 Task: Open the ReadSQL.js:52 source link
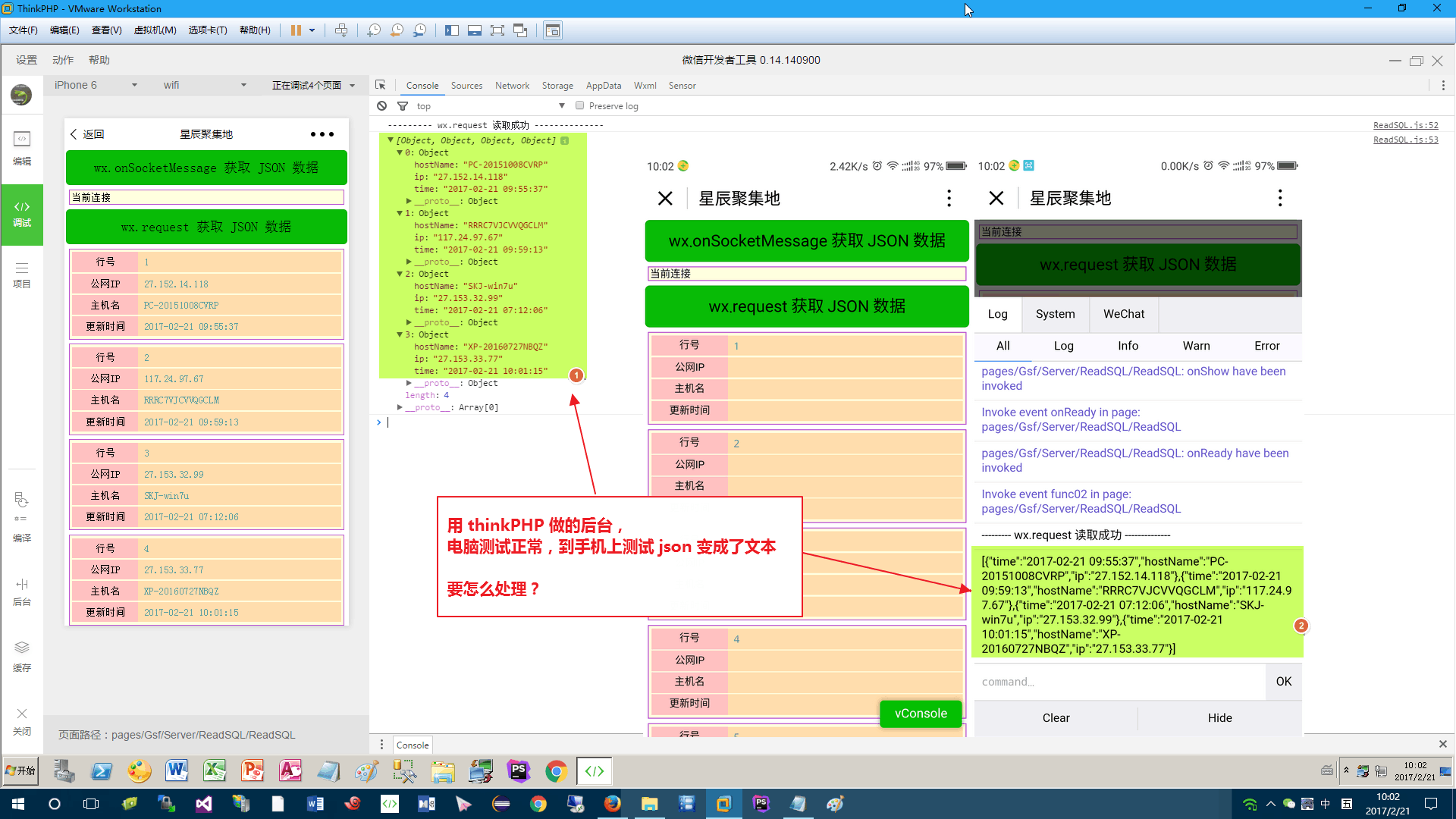[x=1405, y=125]
